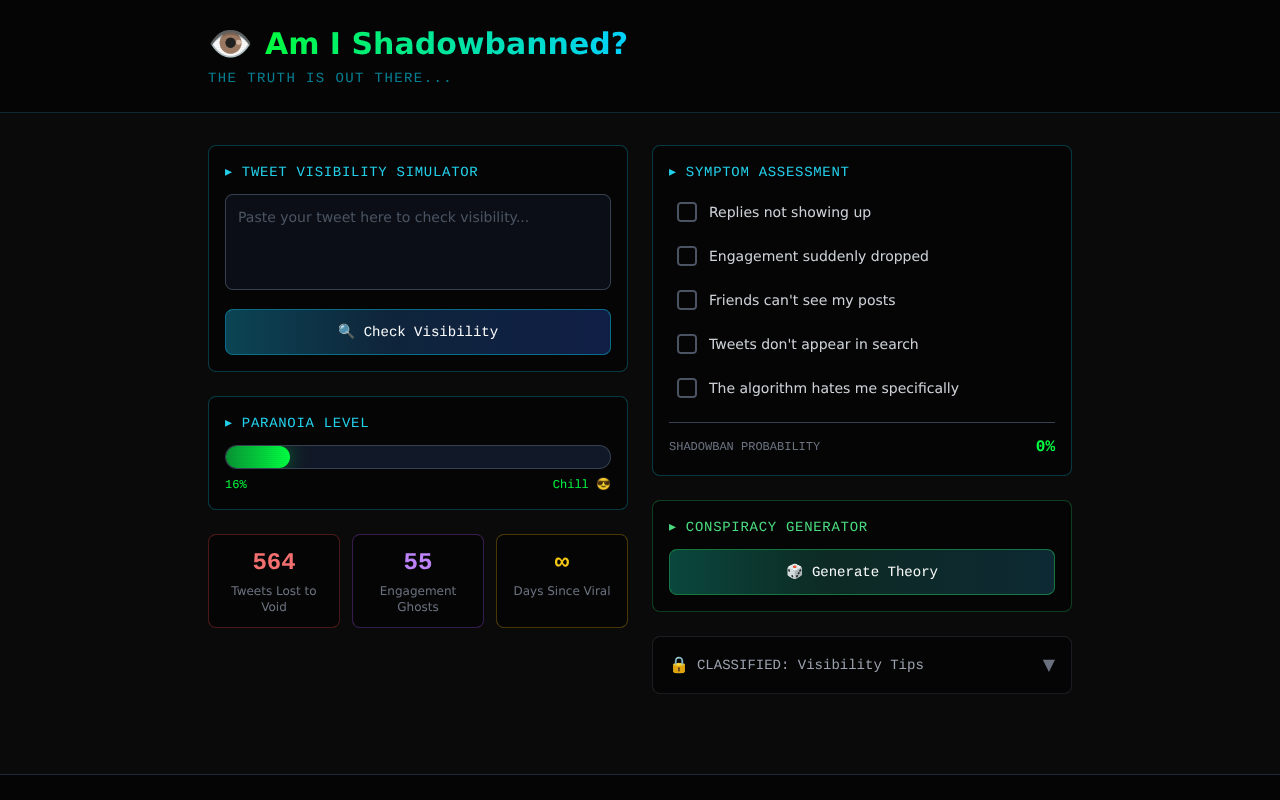
Task: Click the arrow icon before TWEET VISIBILITY SIMULATOR
Action: pyautogui.click(x=229, y=171)
